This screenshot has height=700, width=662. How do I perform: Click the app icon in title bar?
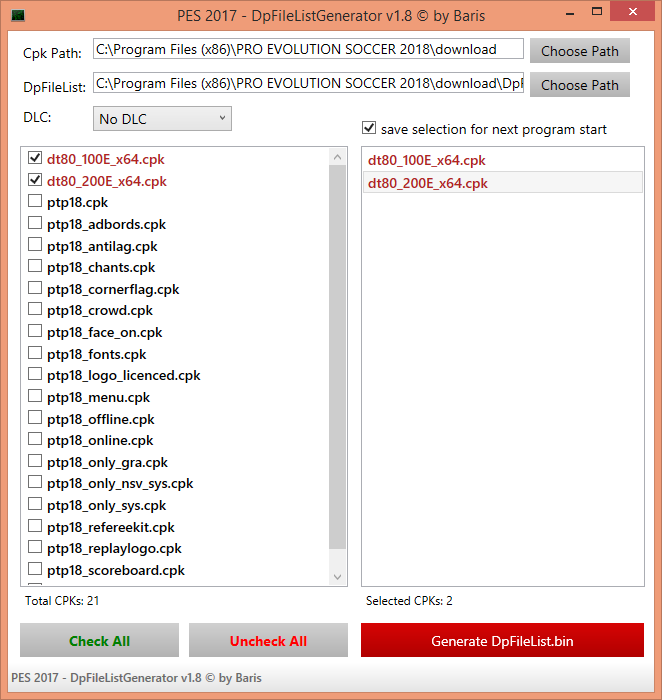tap(18, 15)
